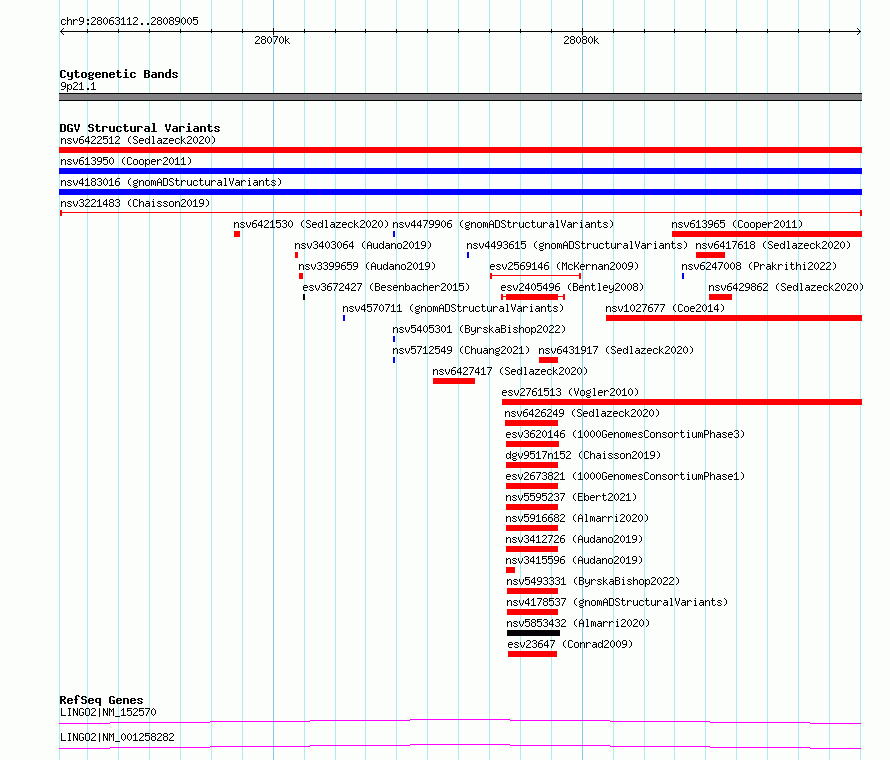Select the nsv4178537 (gnomADStructuralVariants) label
Viewport: 890px width, 760px height.
click(617, 602)
